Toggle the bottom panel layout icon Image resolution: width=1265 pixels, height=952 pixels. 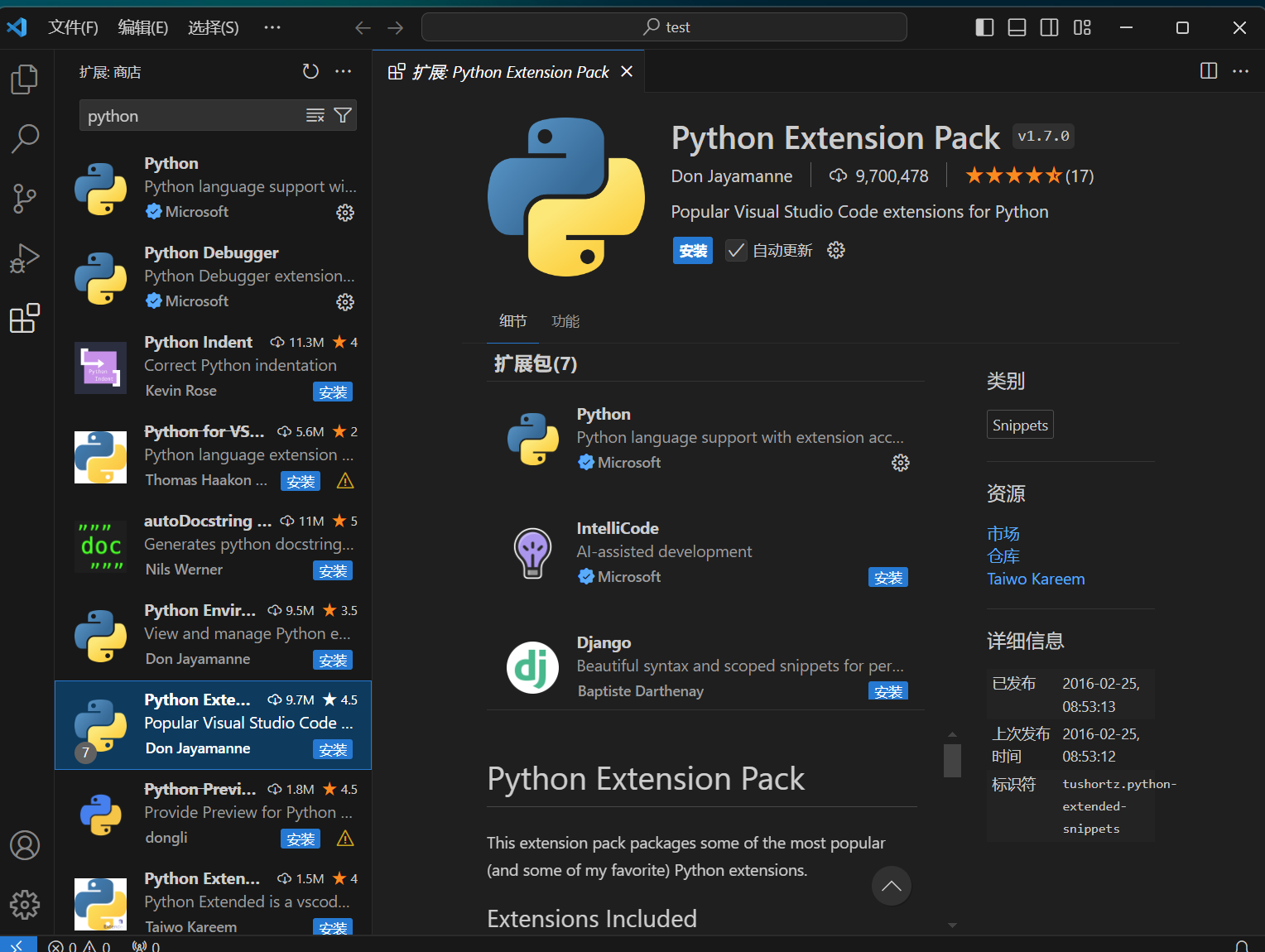[x=1017, y=27]
